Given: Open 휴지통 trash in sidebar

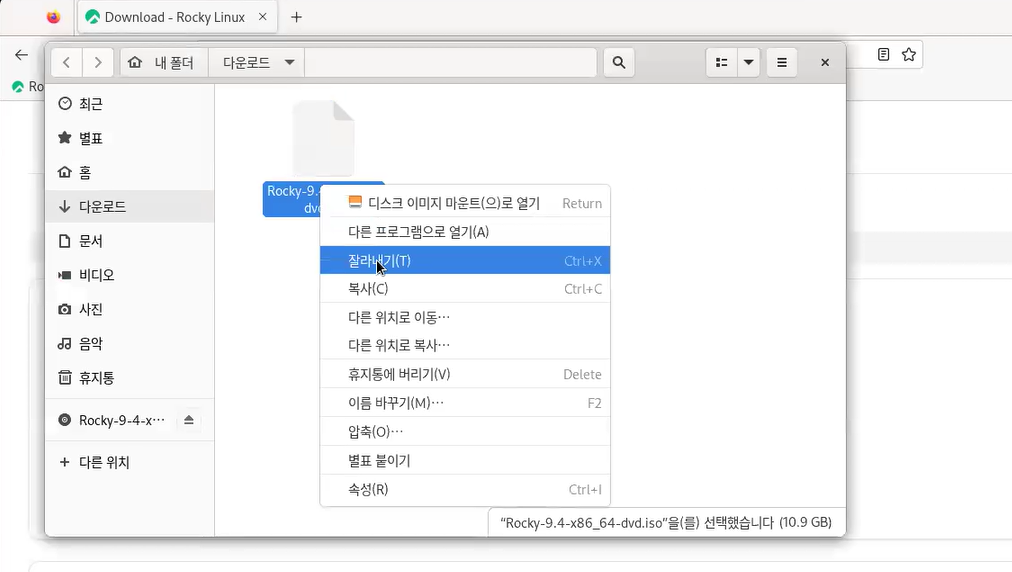Looking at the screenshot, I should pos(129,378).
